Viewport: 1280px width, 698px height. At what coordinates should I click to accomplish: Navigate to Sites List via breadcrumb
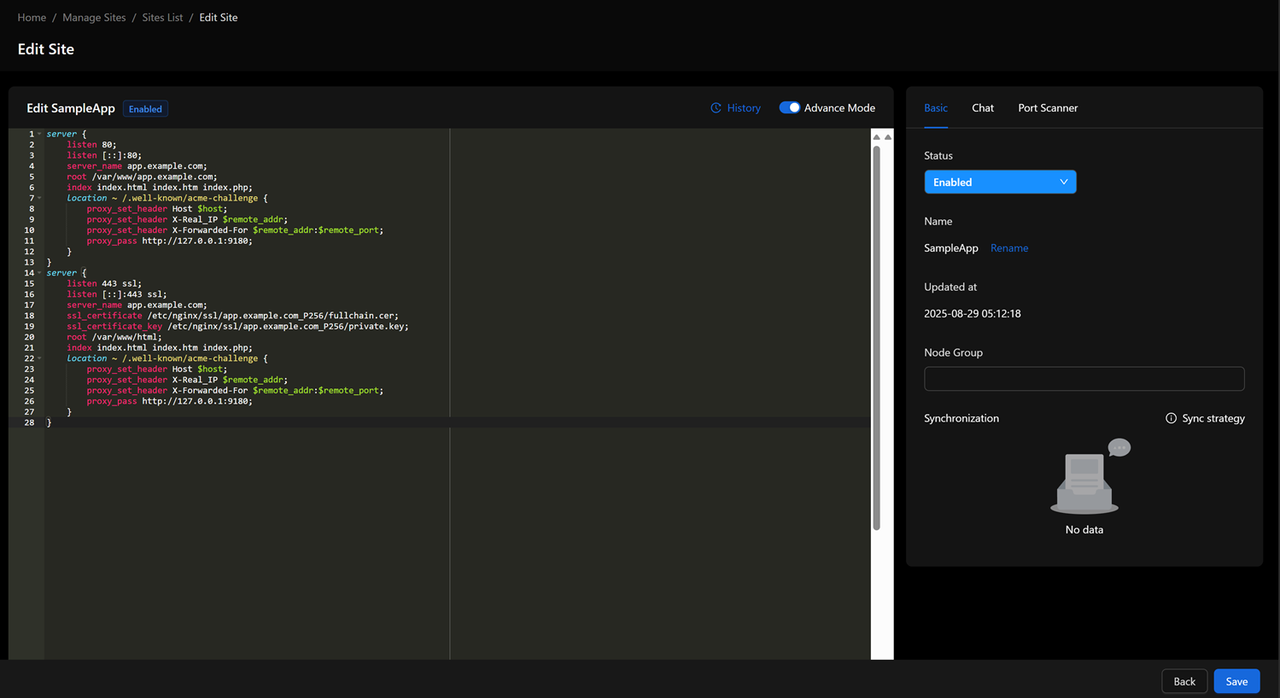(x=162, y=17)
